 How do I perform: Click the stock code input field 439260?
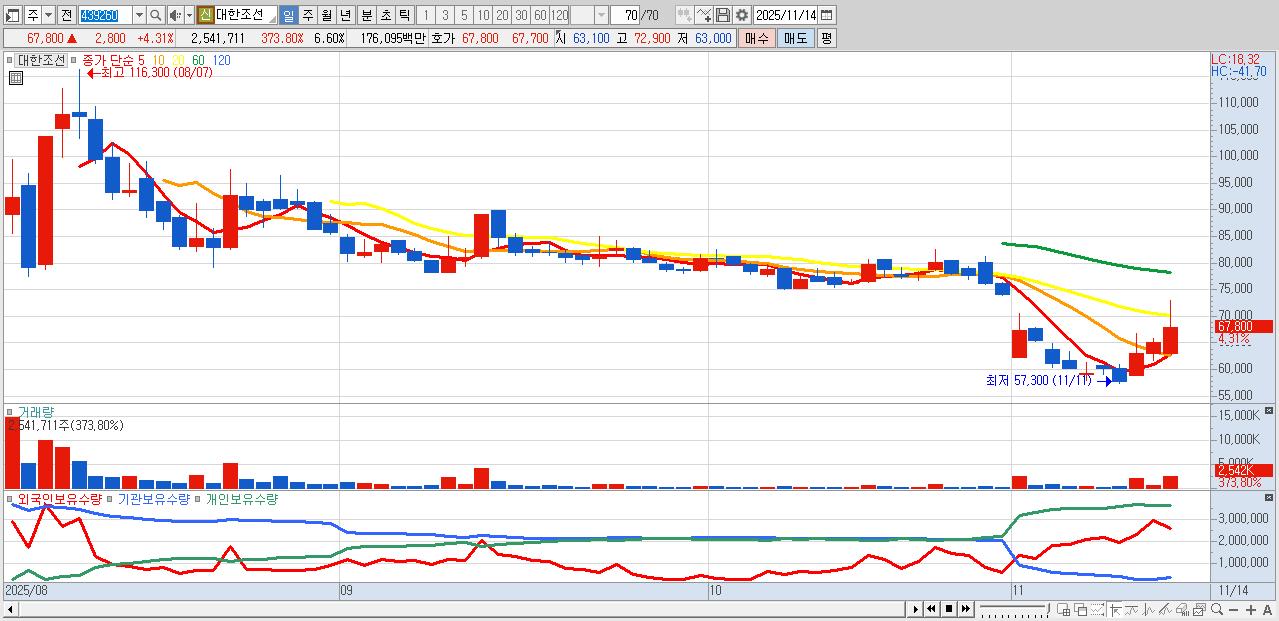click(x=105, y=15)
